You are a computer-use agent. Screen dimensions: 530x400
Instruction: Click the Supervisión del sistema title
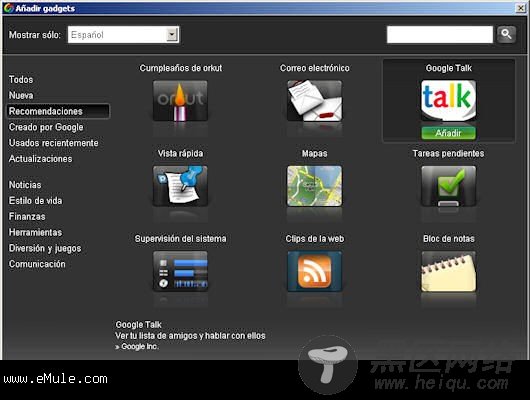(180, 239)
